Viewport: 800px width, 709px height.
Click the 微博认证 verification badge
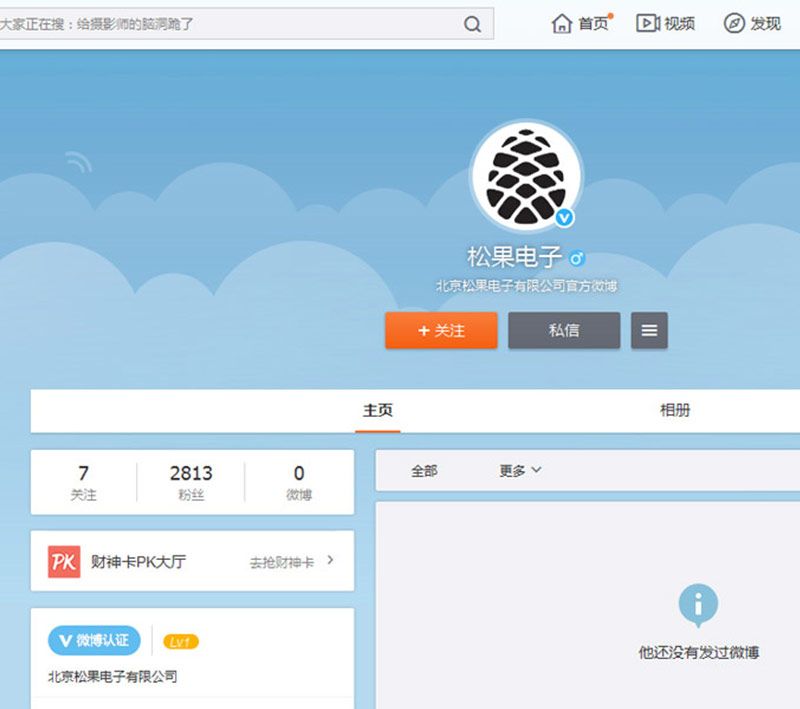(94, 640)
